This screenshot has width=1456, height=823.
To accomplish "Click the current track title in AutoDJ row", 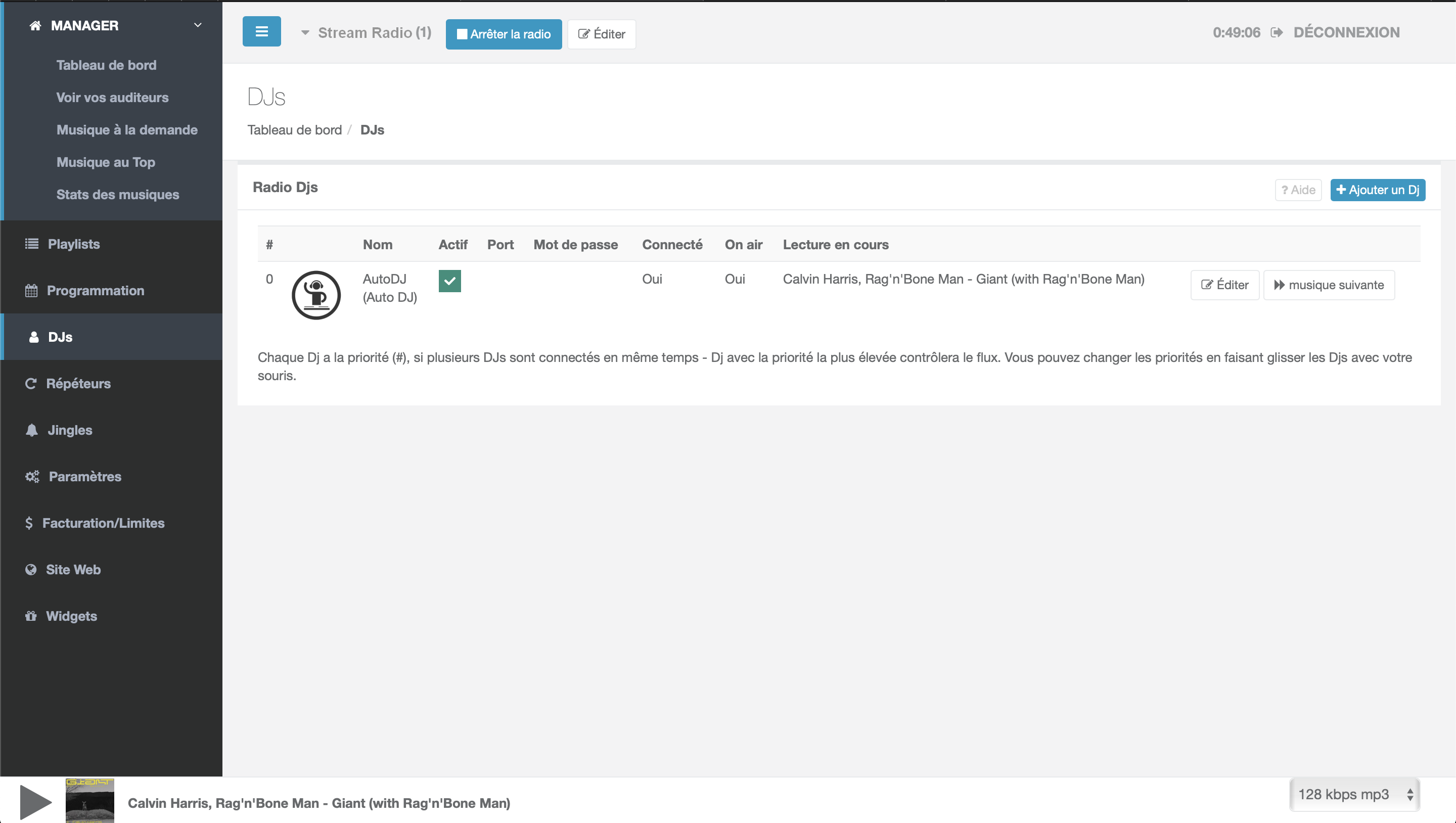I will pos(963,279).
